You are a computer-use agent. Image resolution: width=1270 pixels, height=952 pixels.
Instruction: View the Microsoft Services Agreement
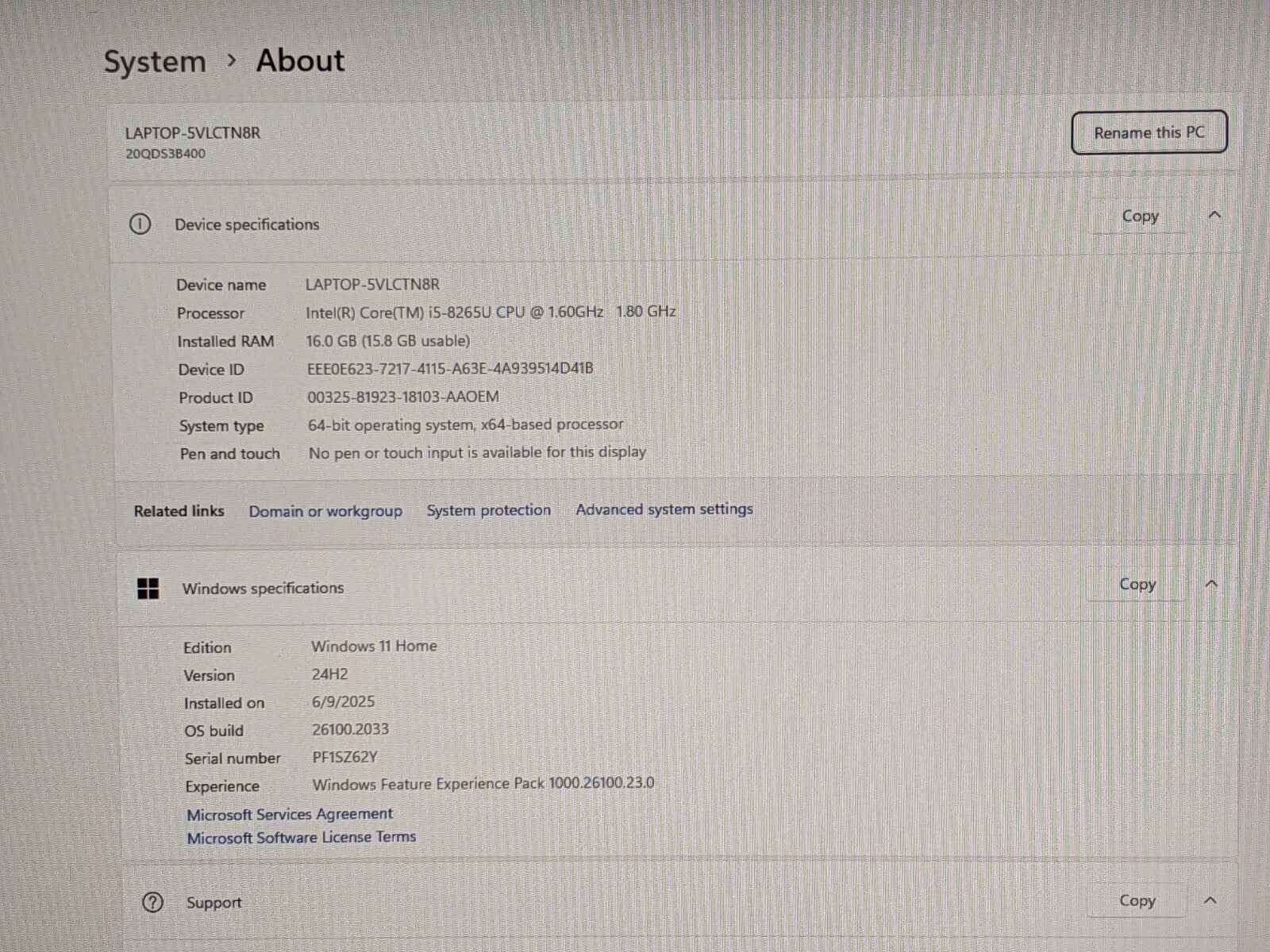pyautogui.click(x=290, y=814)
